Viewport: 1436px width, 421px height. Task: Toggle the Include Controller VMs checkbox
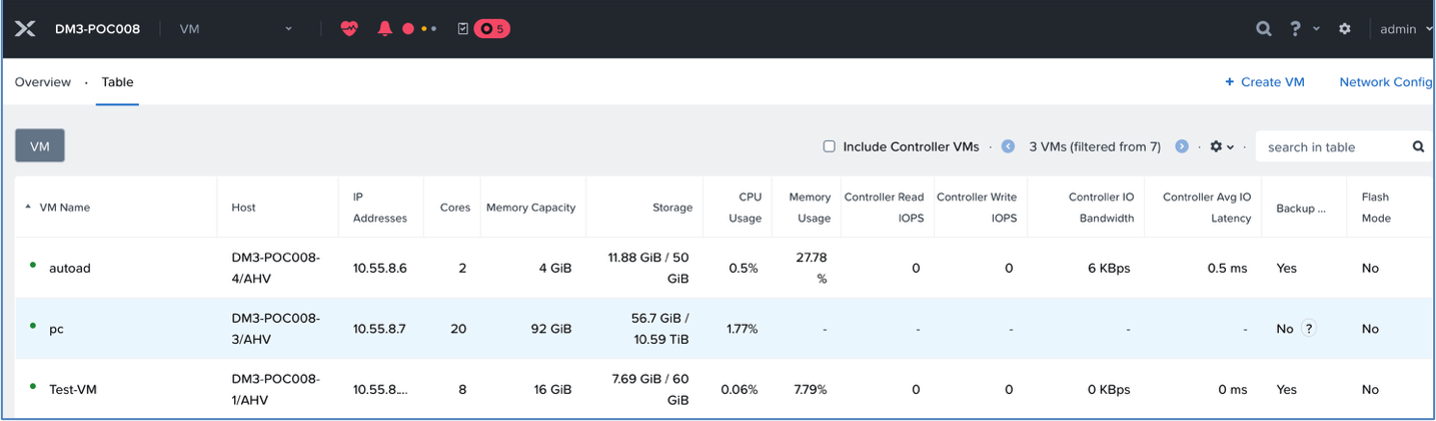click(x=829, y=146)
